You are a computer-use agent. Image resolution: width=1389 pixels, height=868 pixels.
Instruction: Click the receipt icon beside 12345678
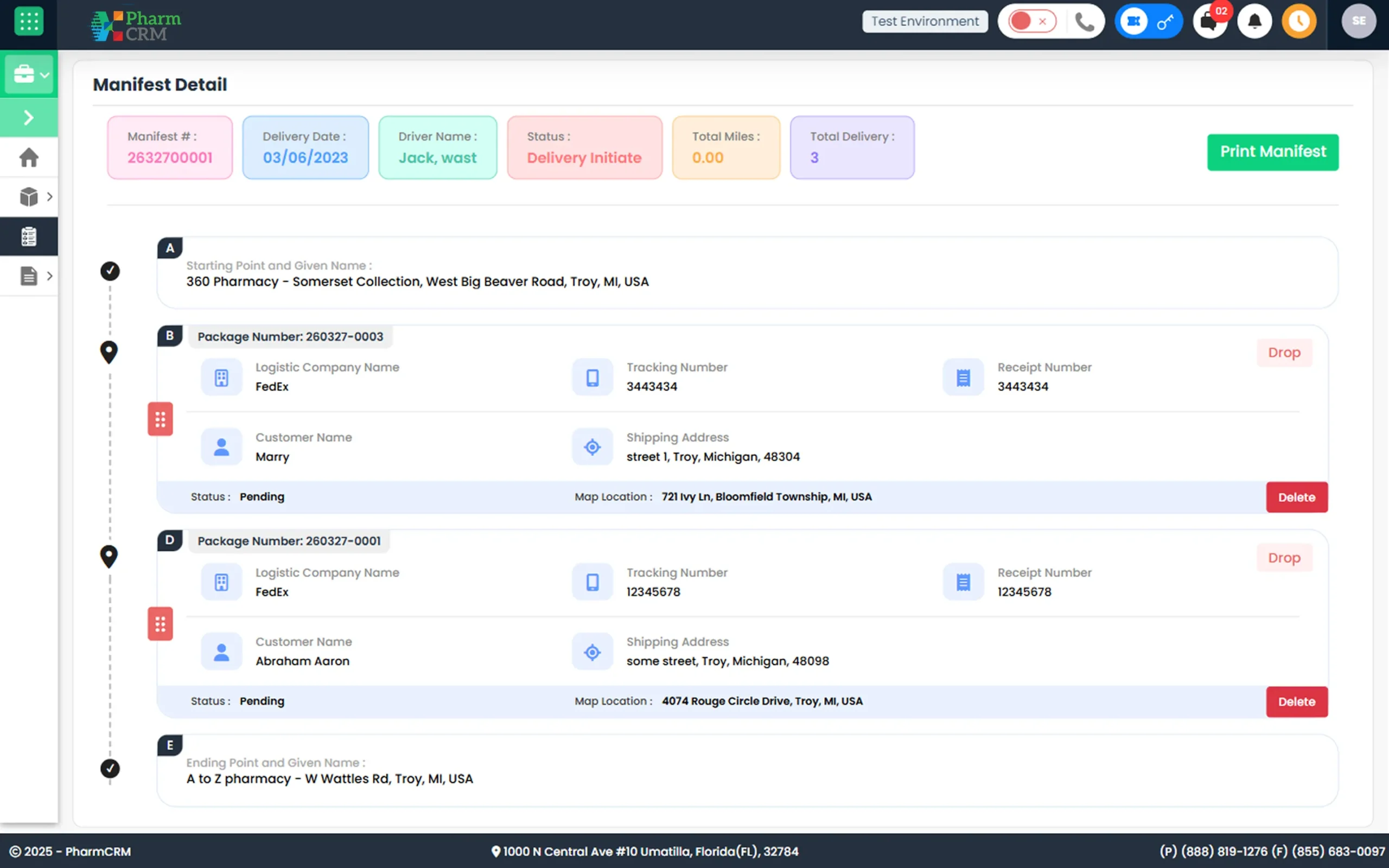[x=963, y=582]
